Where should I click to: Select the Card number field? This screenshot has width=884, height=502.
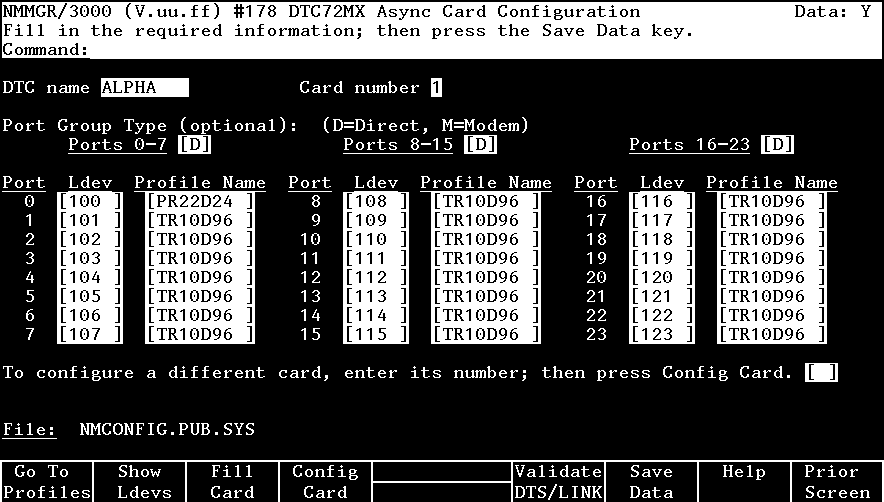click(x=436, y=88)
